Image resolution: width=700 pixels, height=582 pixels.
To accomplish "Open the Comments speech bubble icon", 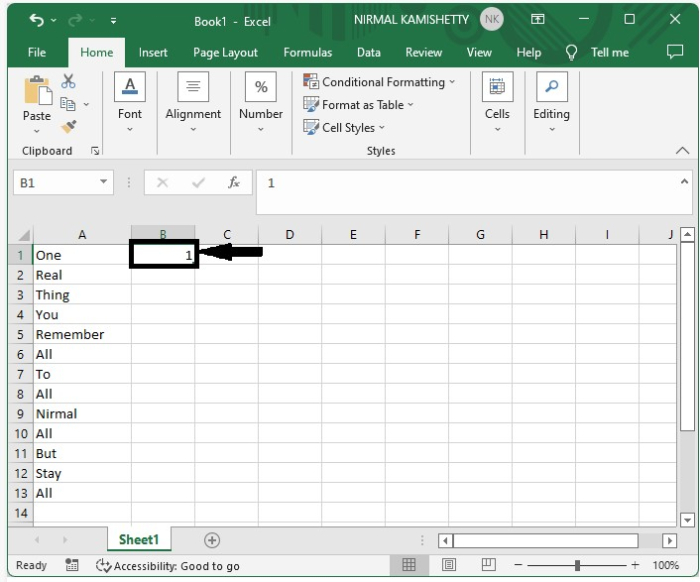I will [675, 52].
